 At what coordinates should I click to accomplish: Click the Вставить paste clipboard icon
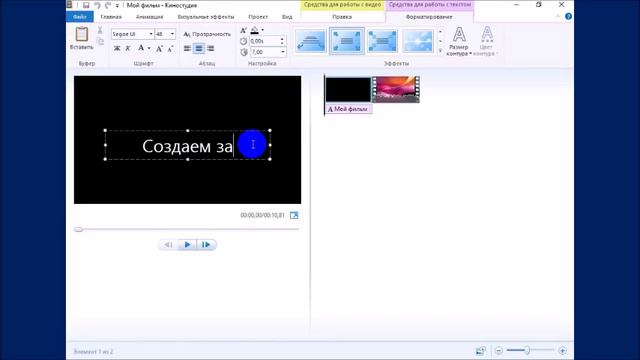pyautogui.click(x=82, y=34)
